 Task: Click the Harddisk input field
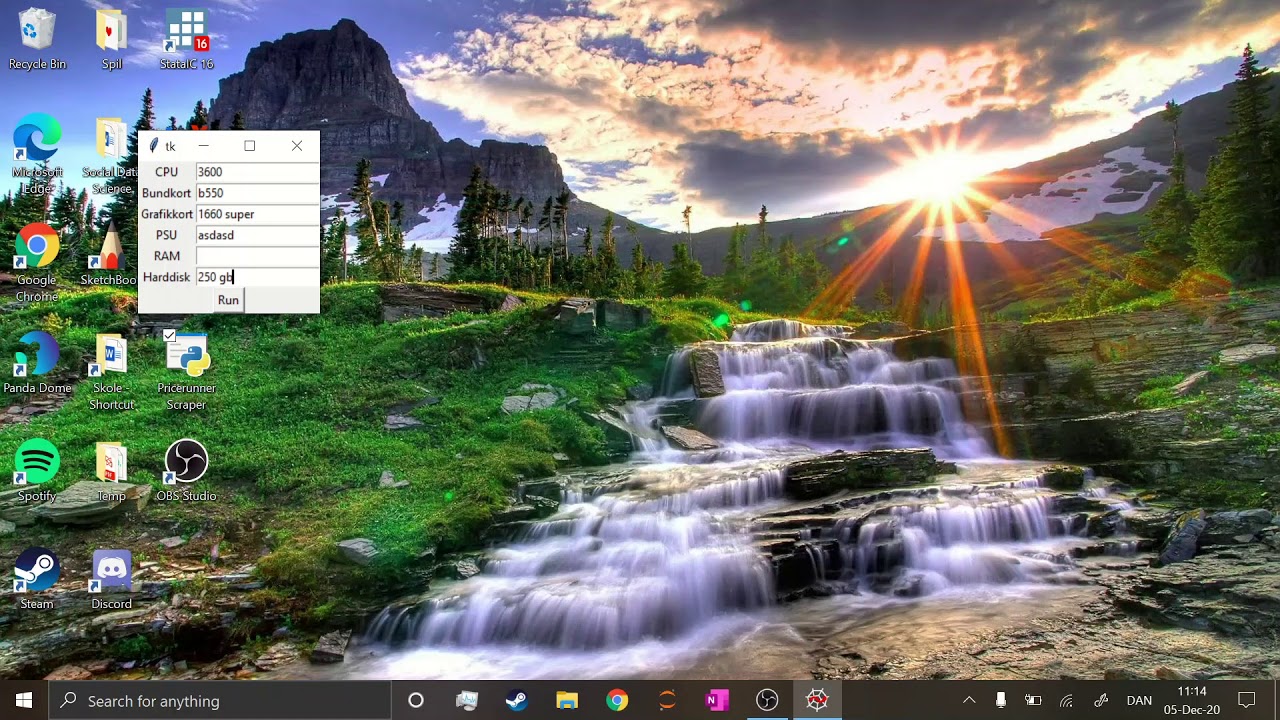(x=257, y=277)
